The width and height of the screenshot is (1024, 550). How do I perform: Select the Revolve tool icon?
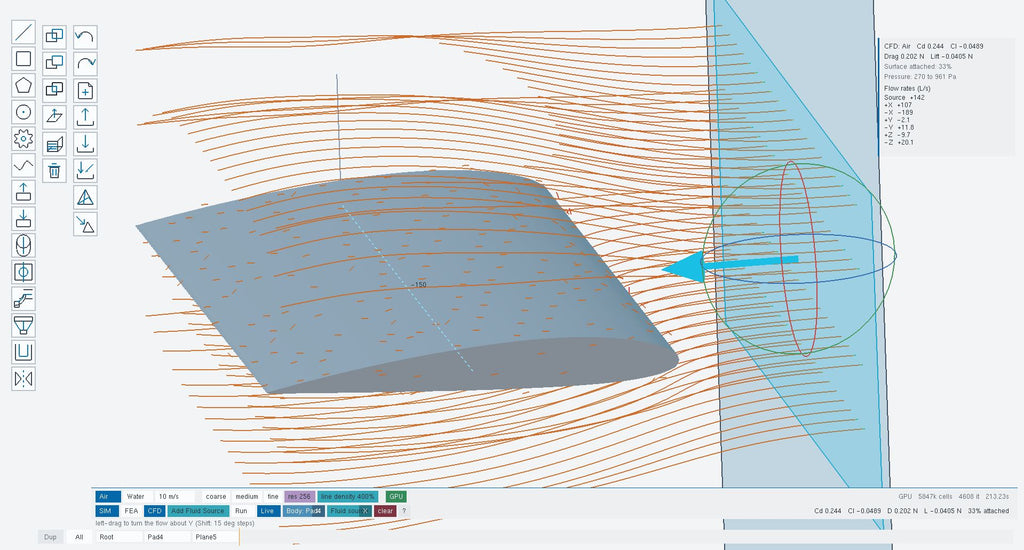(24, 246)
